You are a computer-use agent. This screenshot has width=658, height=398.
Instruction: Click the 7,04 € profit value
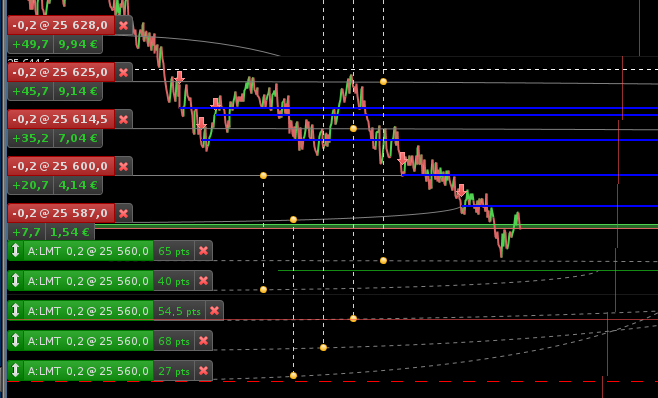[x=78, y=139]
